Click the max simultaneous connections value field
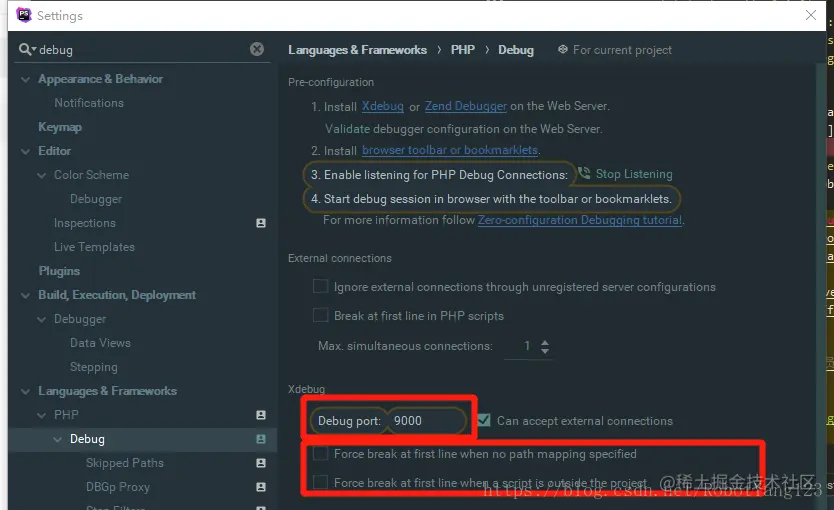 [x=521, y=346]
